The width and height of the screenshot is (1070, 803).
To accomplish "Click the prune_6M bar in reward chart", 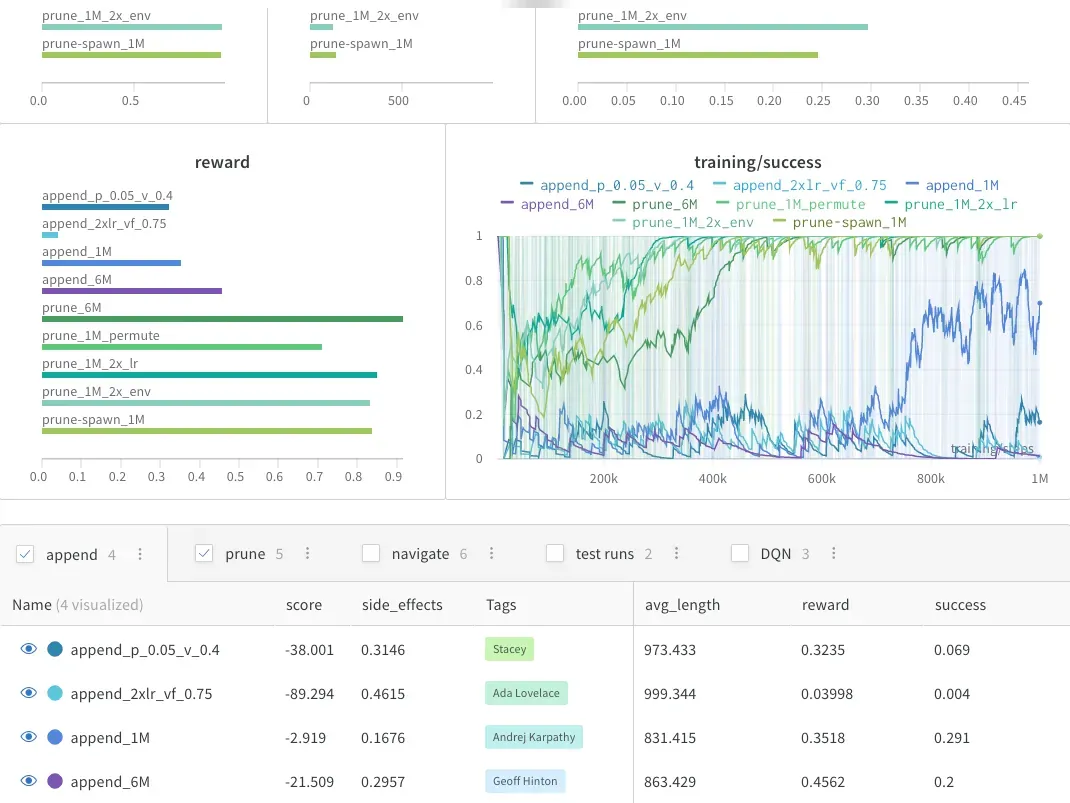I will point(222,319).
